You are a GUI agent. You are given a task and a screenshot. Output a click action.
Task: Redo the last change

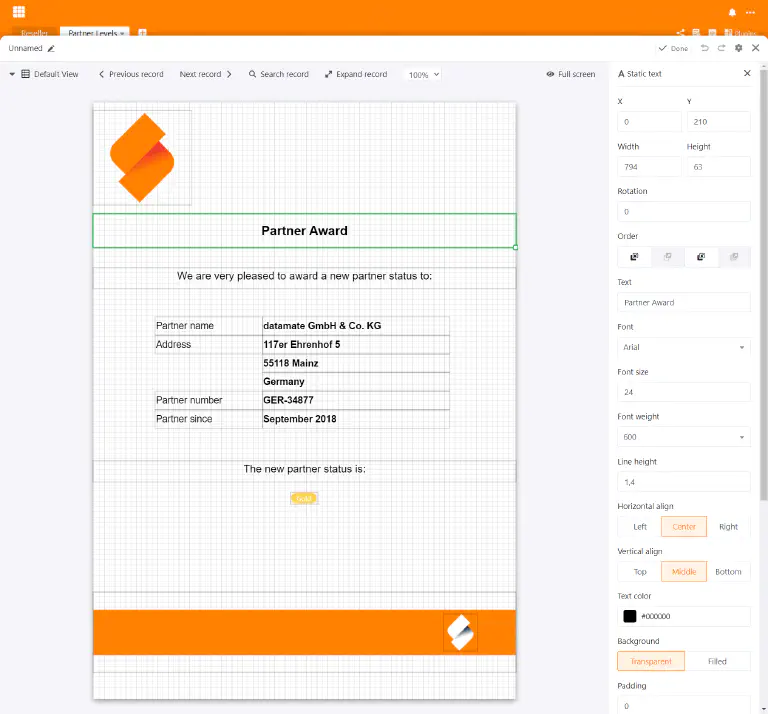(x=721, y=48)
